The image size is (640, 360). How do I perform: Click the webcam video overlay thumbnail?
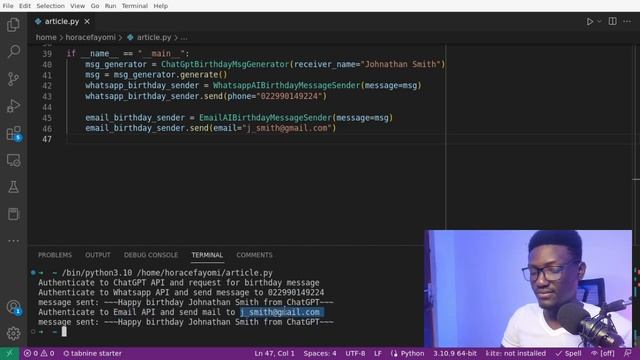[528, 289]
